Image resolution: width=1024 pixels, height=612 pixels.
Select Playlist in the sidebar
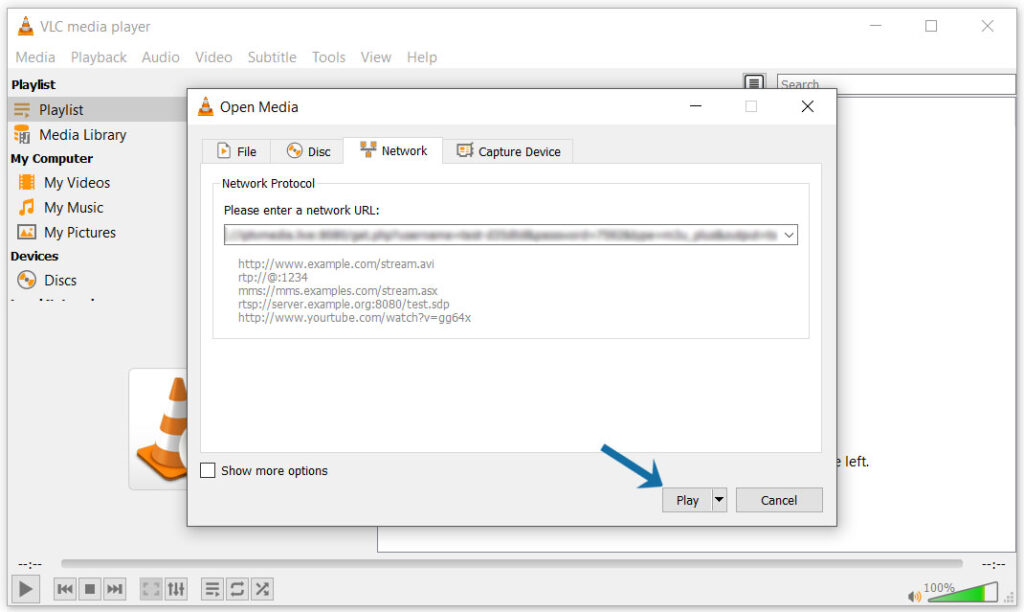98,110
